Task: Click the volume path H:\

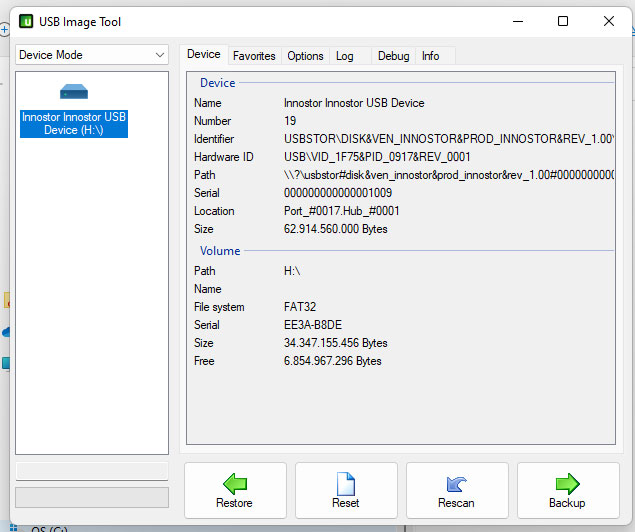Action: tap(292, 271)
